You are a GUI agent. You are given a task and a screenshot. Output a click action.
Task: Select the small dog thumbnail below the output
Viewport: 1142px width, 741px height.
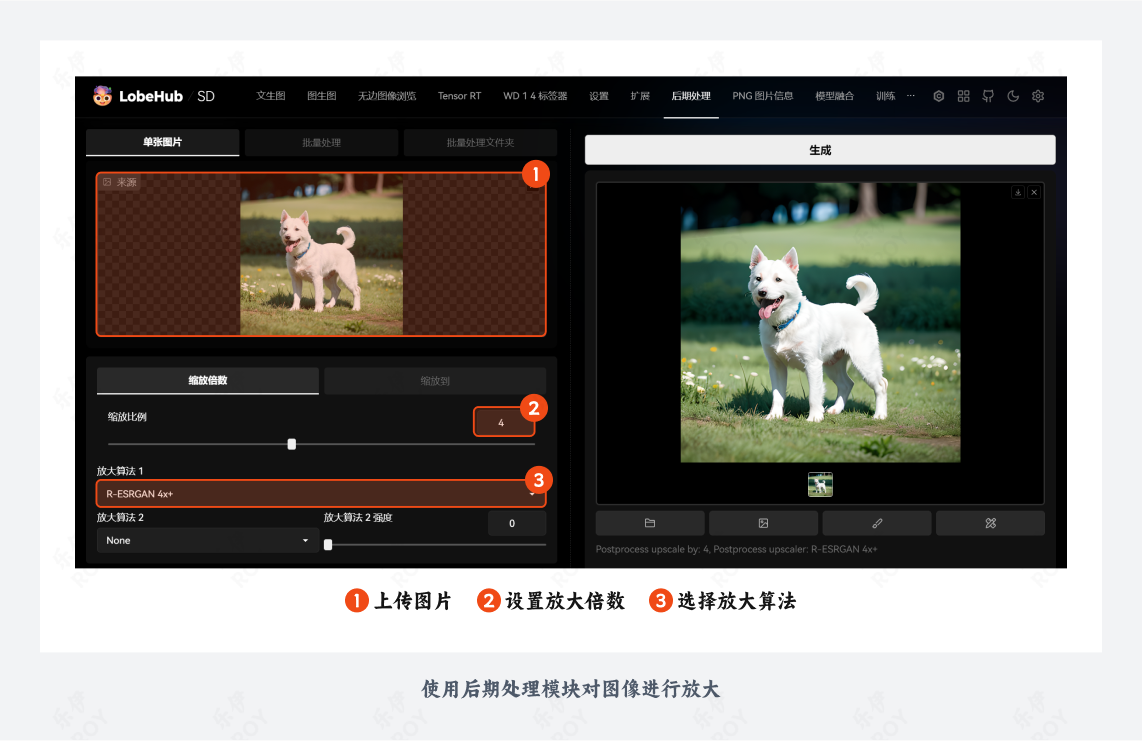point(820,485)
